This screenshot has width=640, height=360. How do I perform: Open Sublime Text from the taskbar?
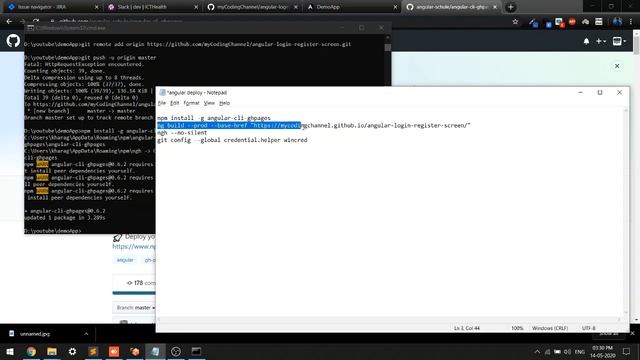coord(93,351)
